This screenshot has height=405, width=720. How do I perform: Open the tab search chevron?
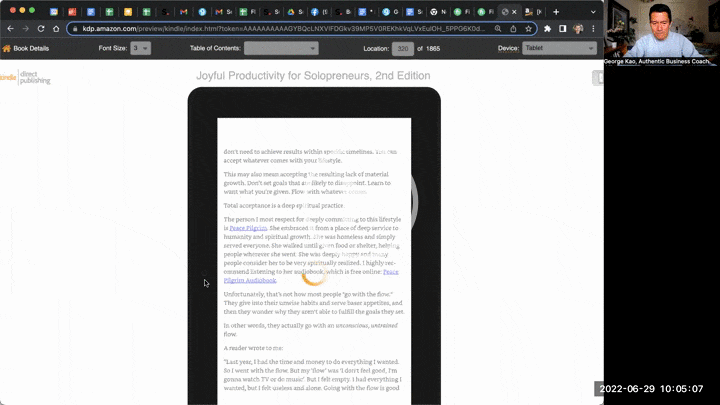click(x=593, y=12)
